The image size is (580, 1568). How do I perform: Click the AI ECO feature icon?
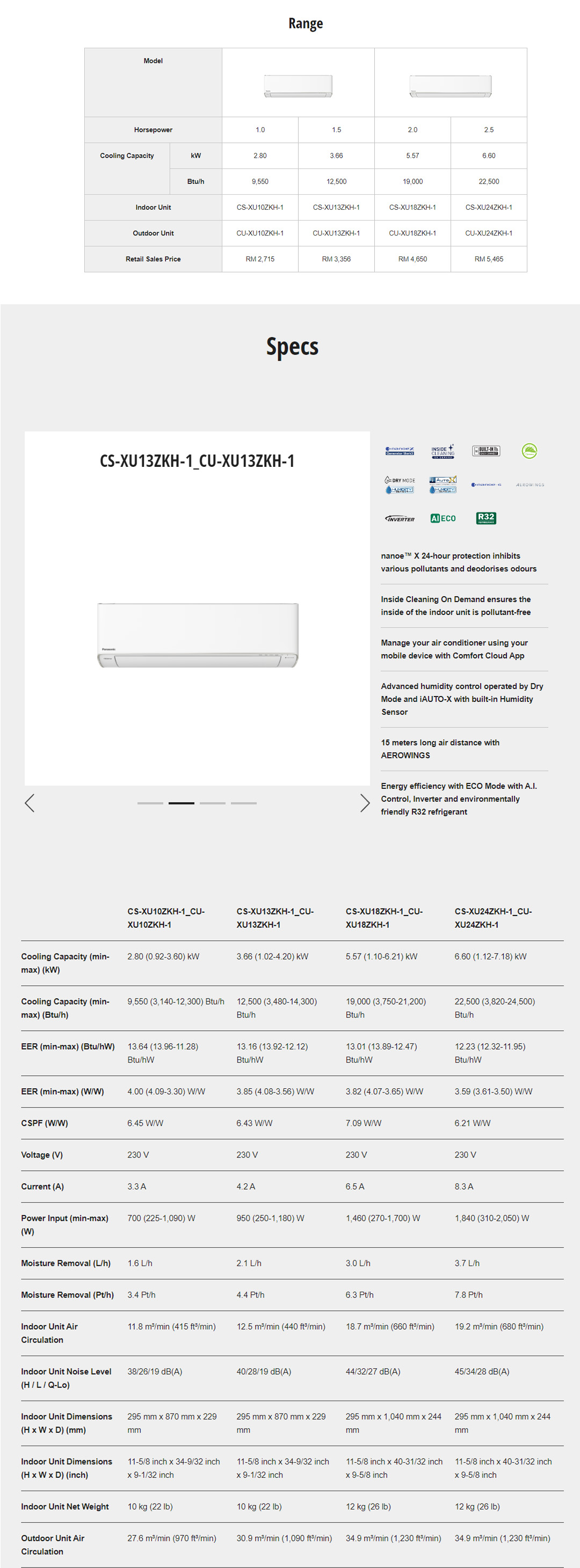coord(443,518)
